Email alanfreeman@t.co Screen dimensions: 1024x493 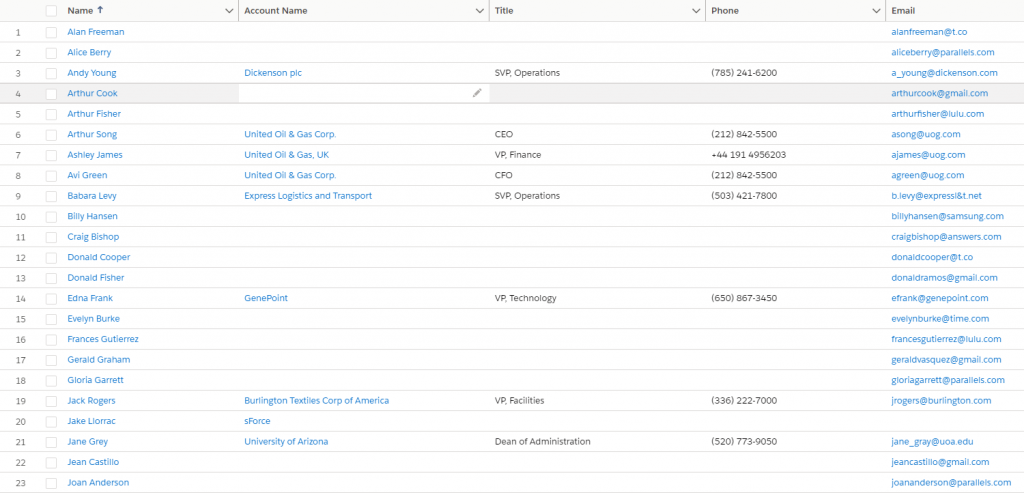(931, 32)
